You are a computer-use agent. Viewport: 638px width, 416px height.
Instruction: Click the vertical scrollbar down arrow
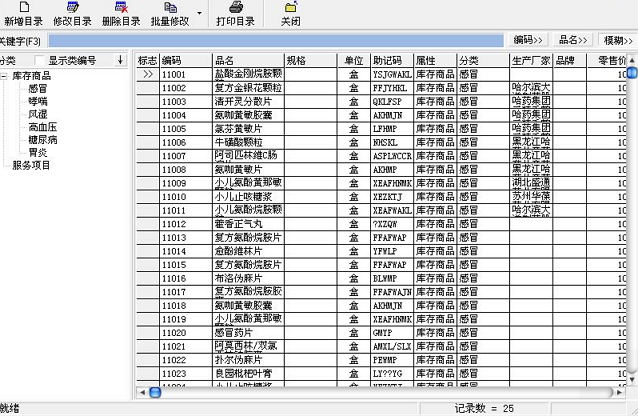[632, 379]
